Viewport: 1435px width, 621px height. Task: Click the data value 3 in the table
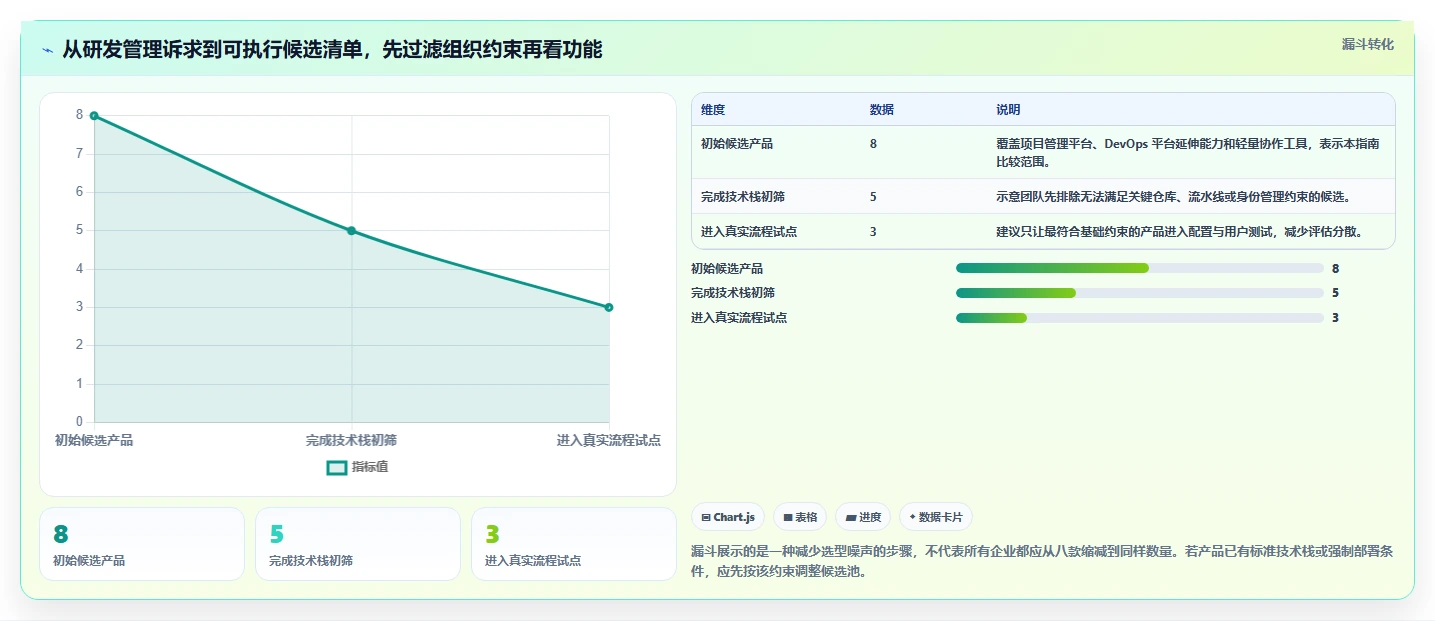pyautogui.click(x=874, y=232)
